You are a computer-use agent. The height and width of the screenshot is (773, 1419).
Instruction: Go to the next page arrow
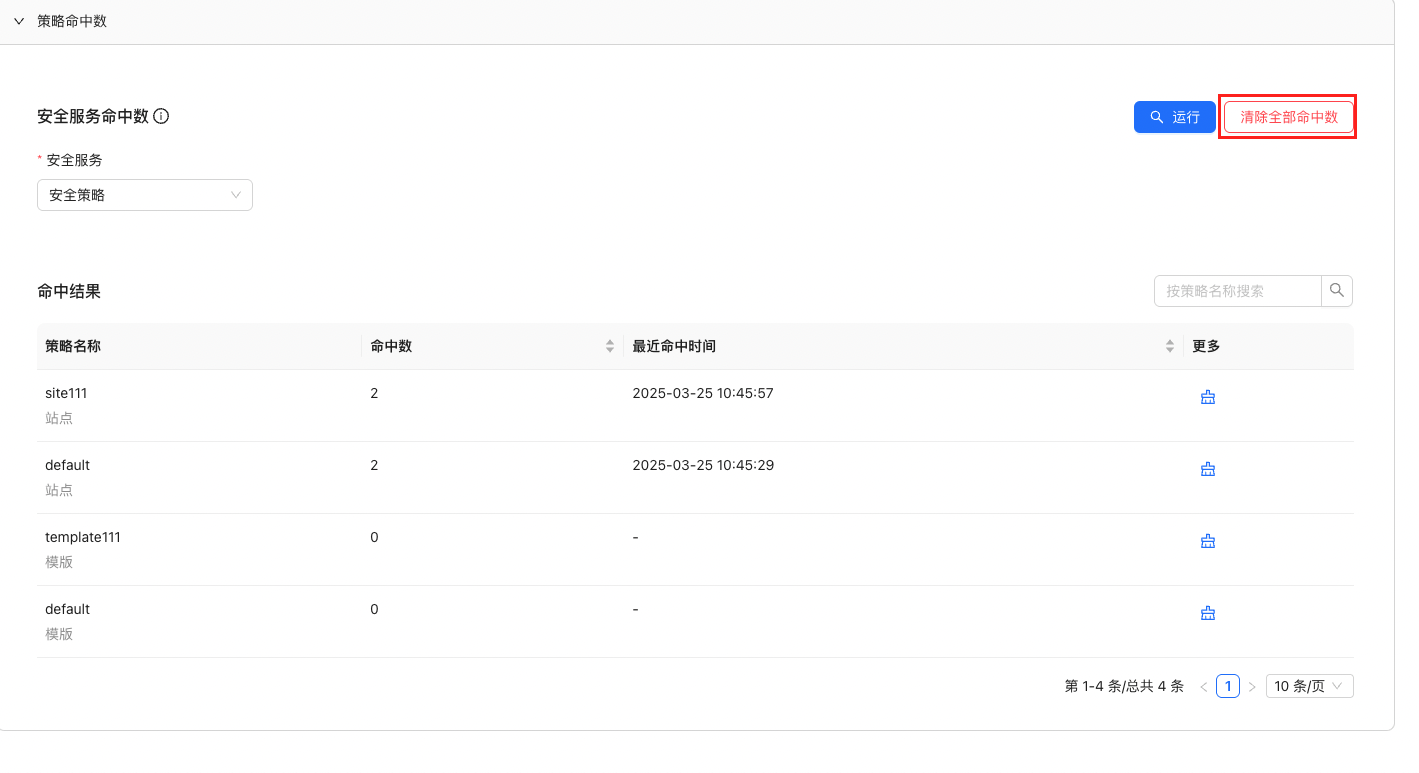1252,687
